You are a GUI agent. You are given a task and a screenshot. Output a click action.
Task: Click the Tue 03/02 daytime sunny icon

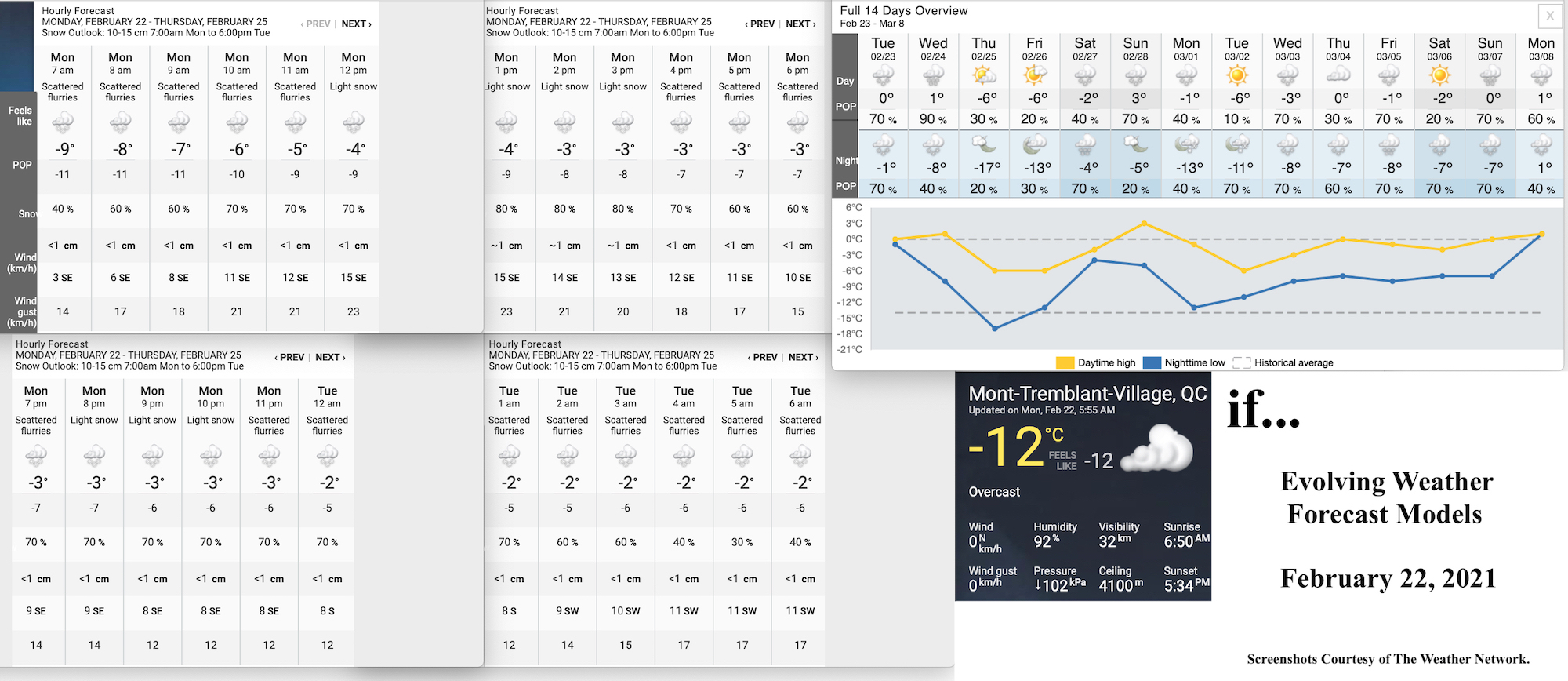pyautogui.click(x=1237, y=76)
